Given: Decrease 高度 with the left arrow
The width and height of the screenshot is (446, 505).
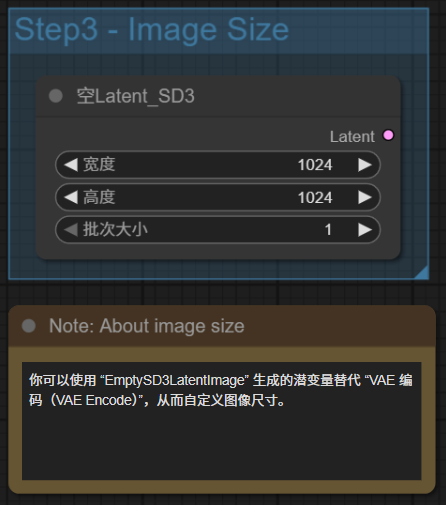Looking at the screenshot, I should pos(71,197).
